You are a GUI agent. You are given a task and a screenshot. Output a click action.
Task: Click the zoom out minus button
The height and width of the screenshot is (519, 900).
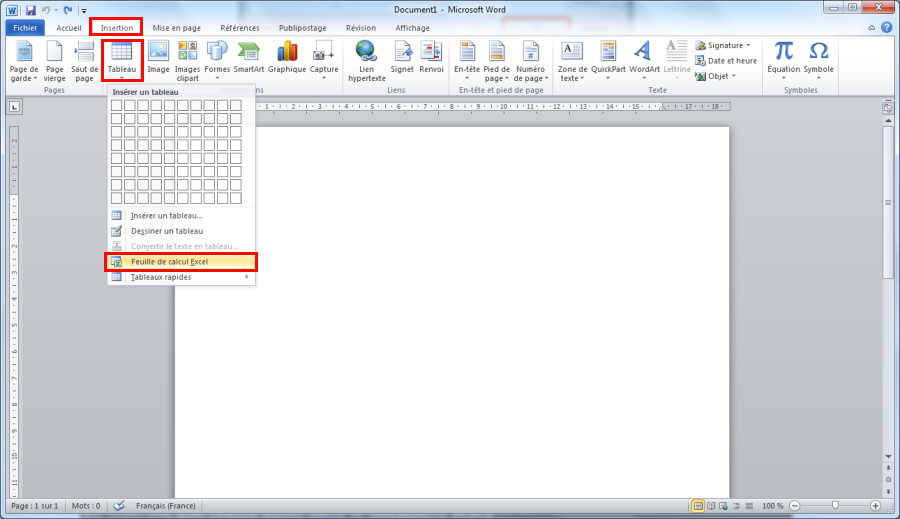click(795, 506)
